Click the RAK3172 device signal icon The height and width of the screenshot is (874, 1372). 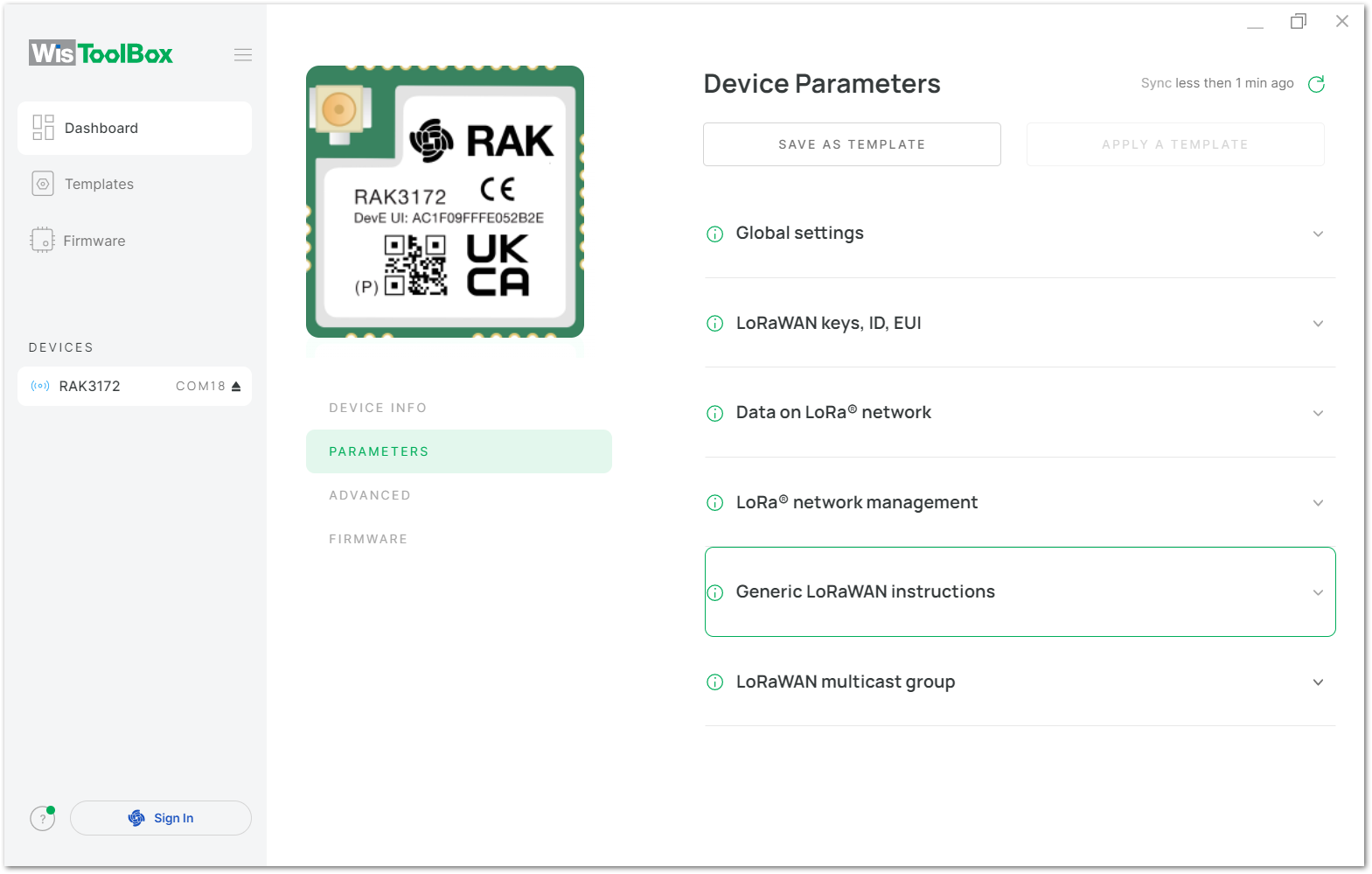[40, 386]
